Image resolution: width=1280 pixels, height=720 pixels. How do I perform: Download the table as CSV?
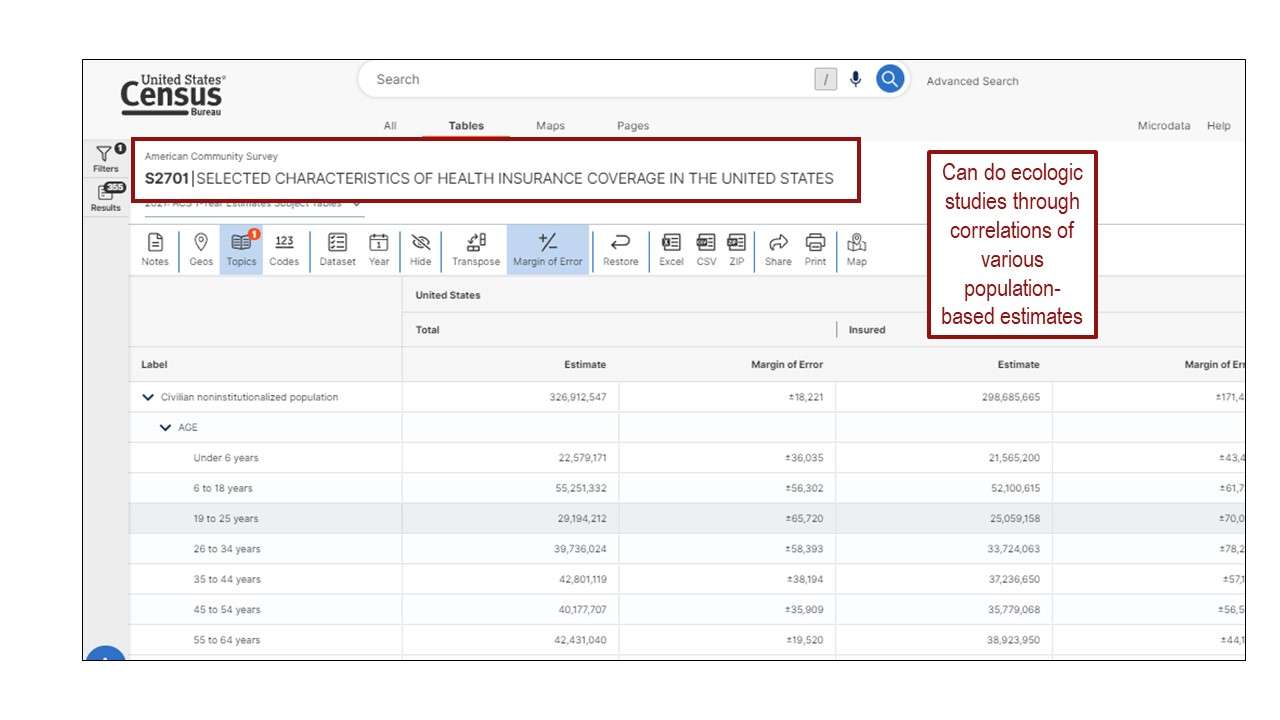click(x=705, y=248)
